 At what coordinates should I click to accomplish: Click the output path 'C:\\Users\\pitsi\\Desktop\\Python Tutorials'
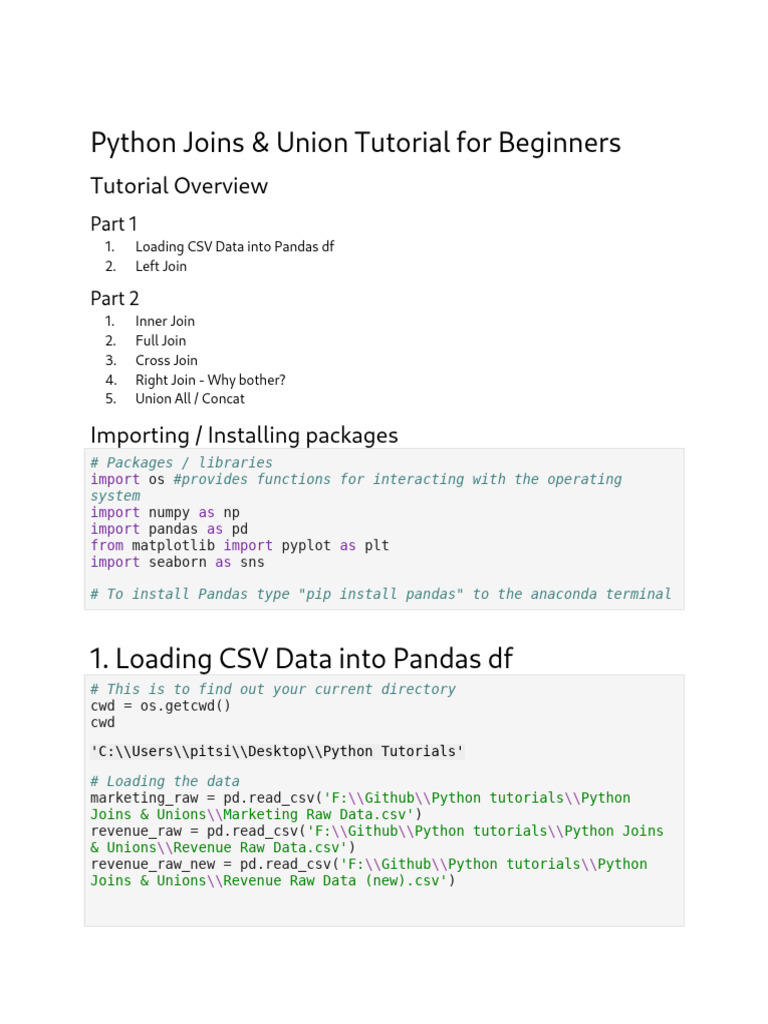[277, 751]
